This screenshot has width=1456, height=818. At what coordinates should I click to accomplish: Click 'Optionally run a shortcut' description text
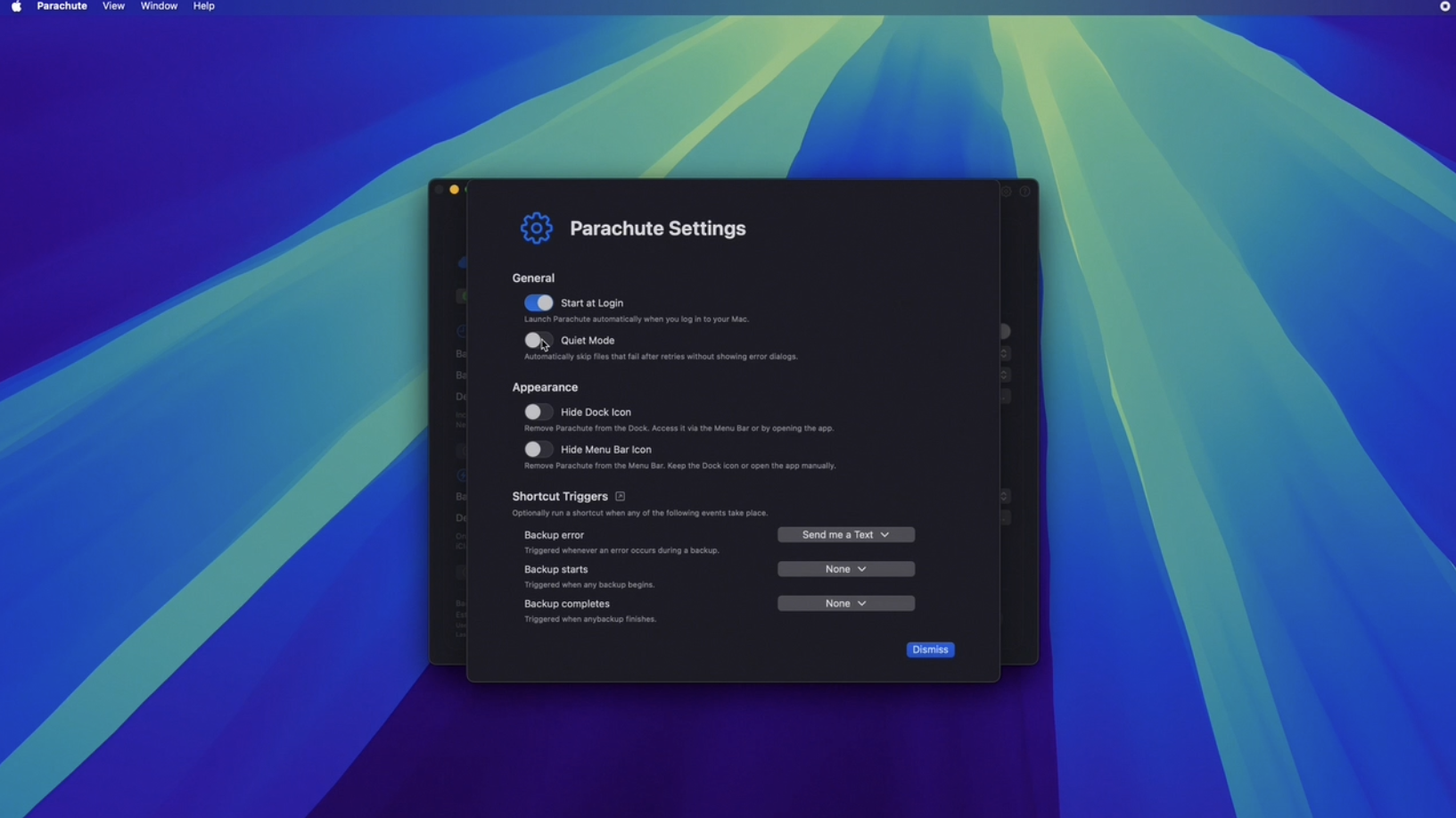coord(639,513)
